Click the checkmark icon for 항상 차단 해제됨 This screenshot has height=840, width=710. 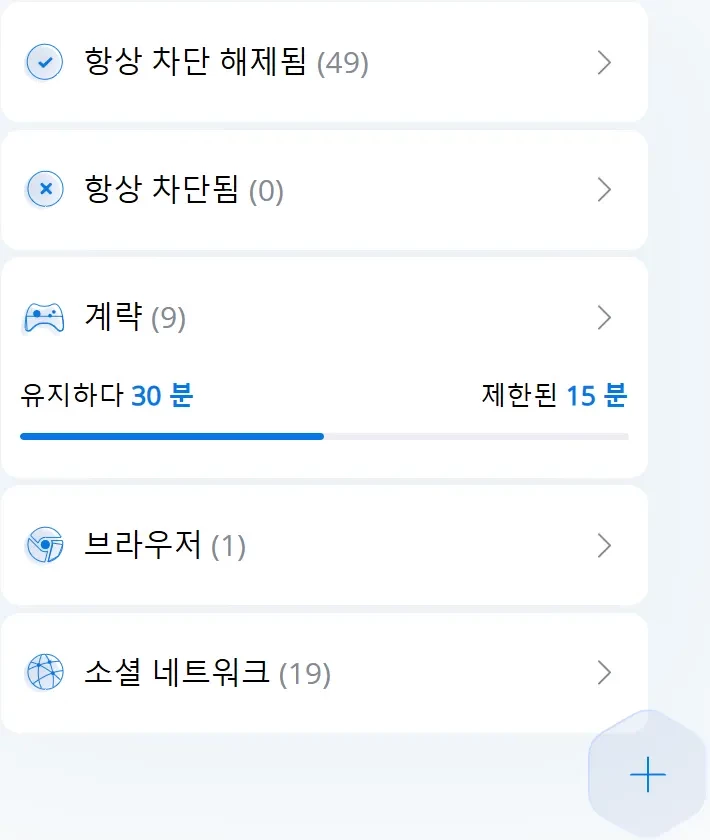point(44,62)
